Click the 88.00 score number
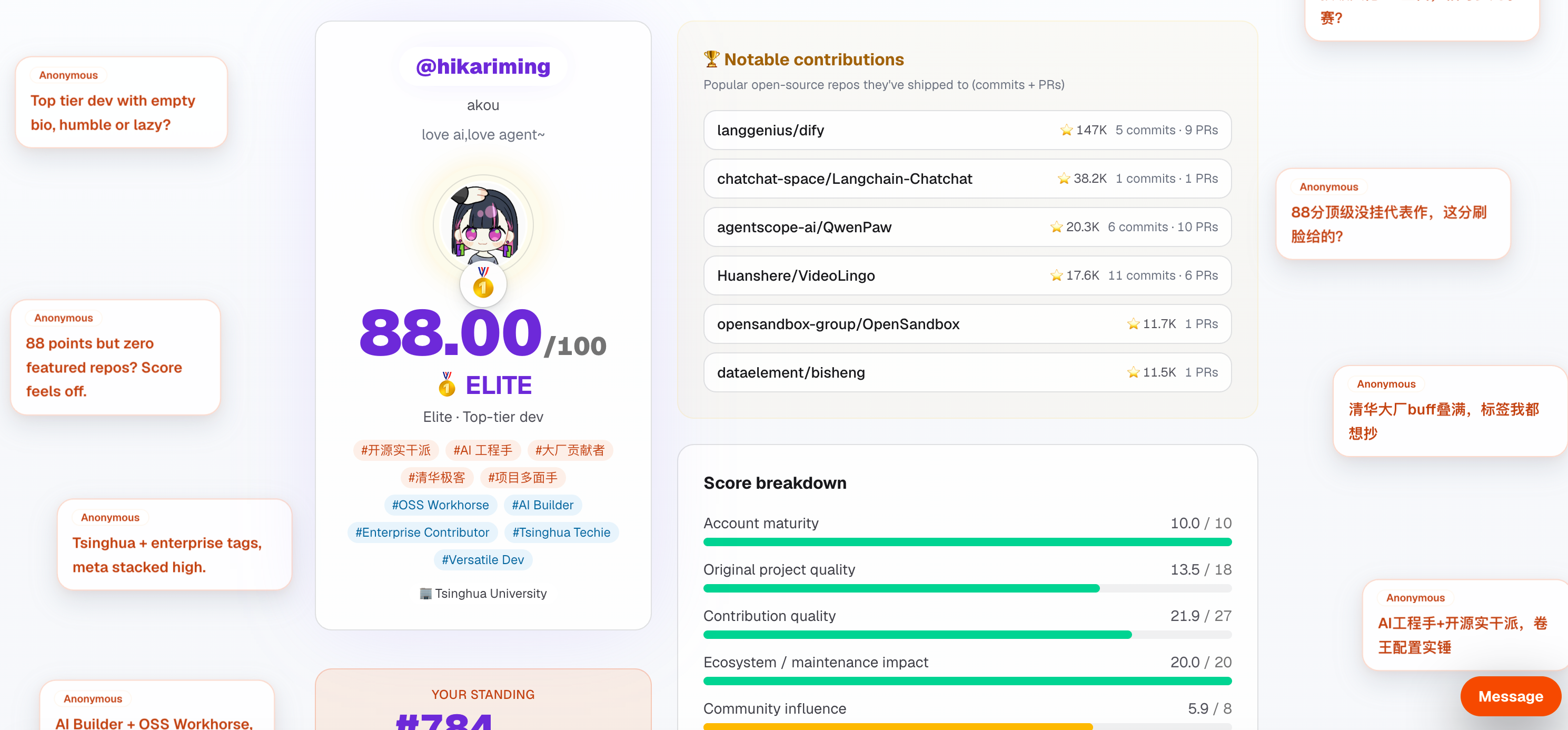This screenshot has height=730, width=1568. point(450,333)
